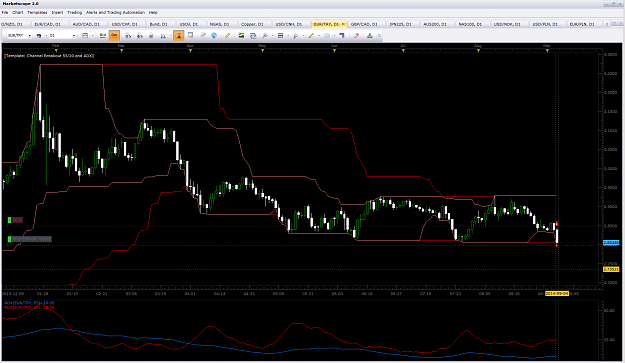Switch to the EUR/PLN, D1 tab

pyautogui.click(x=582, y=24)
